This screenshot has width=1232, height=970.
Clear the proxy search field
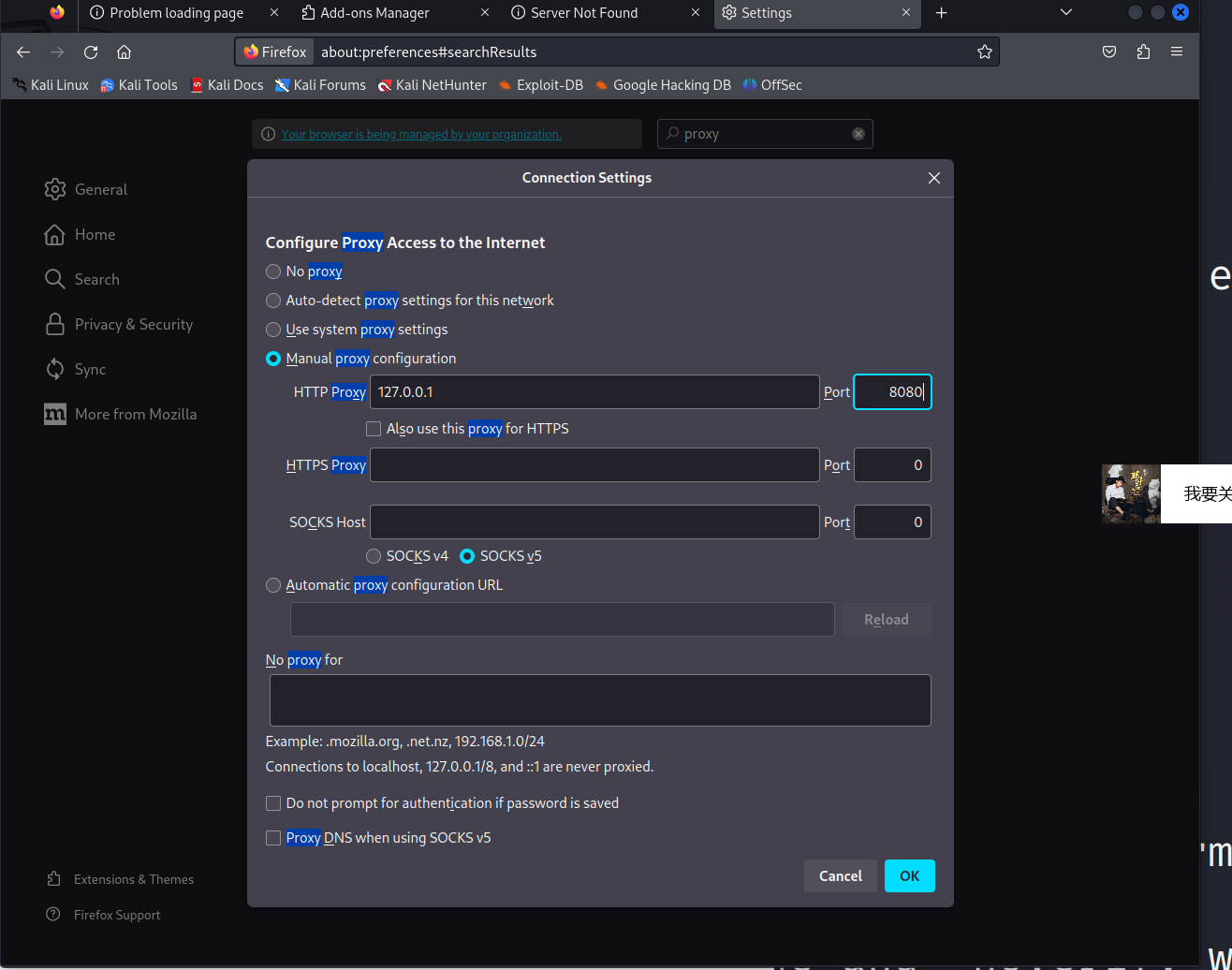(858, 134)
